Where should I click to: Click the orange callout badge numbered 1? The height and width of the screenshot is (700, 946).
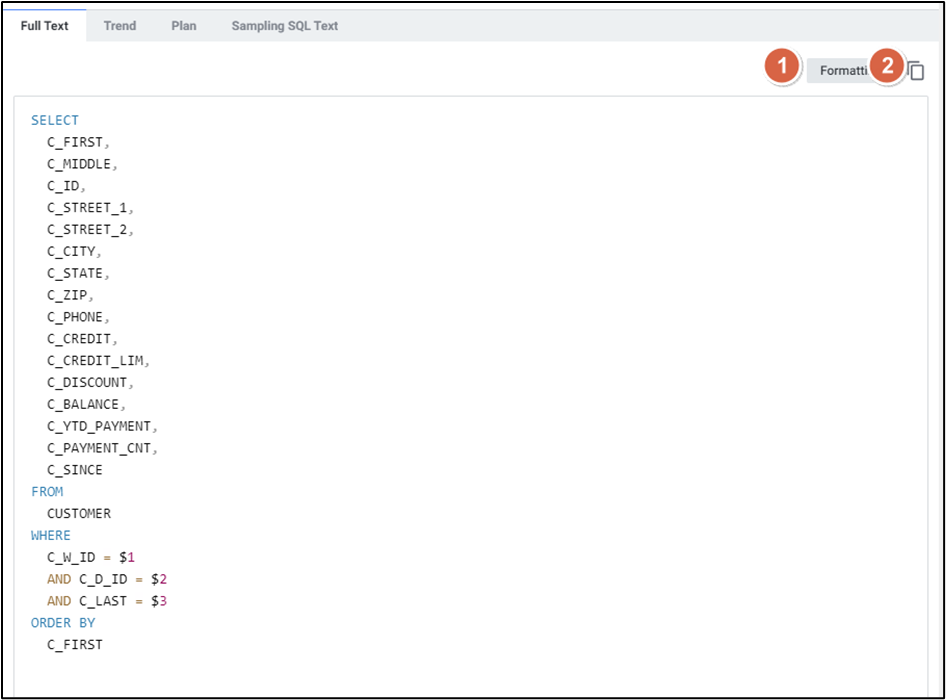pos(782,67)
